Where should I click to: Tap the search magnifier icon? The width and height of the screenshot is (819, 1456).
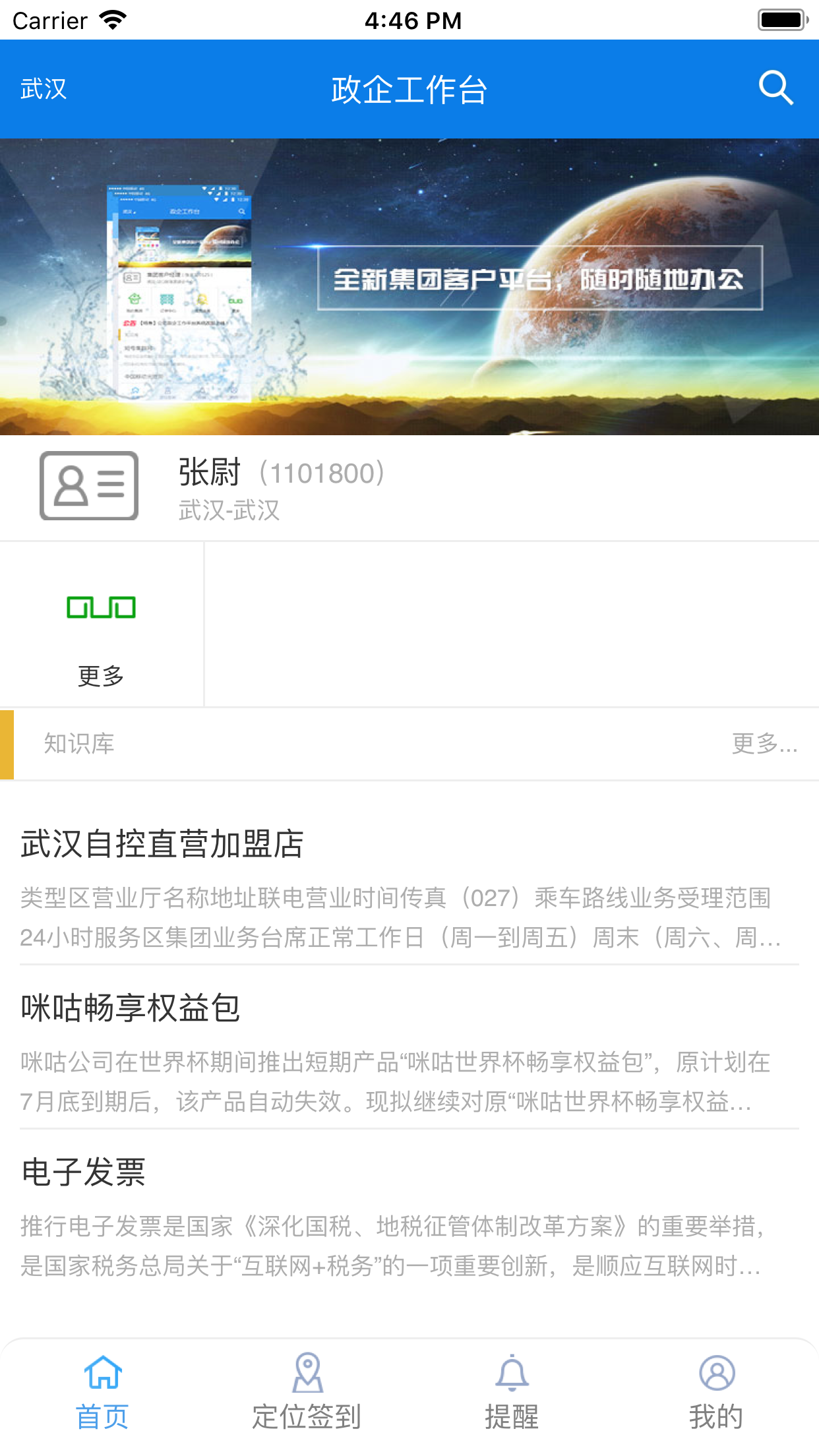(775, 88)
